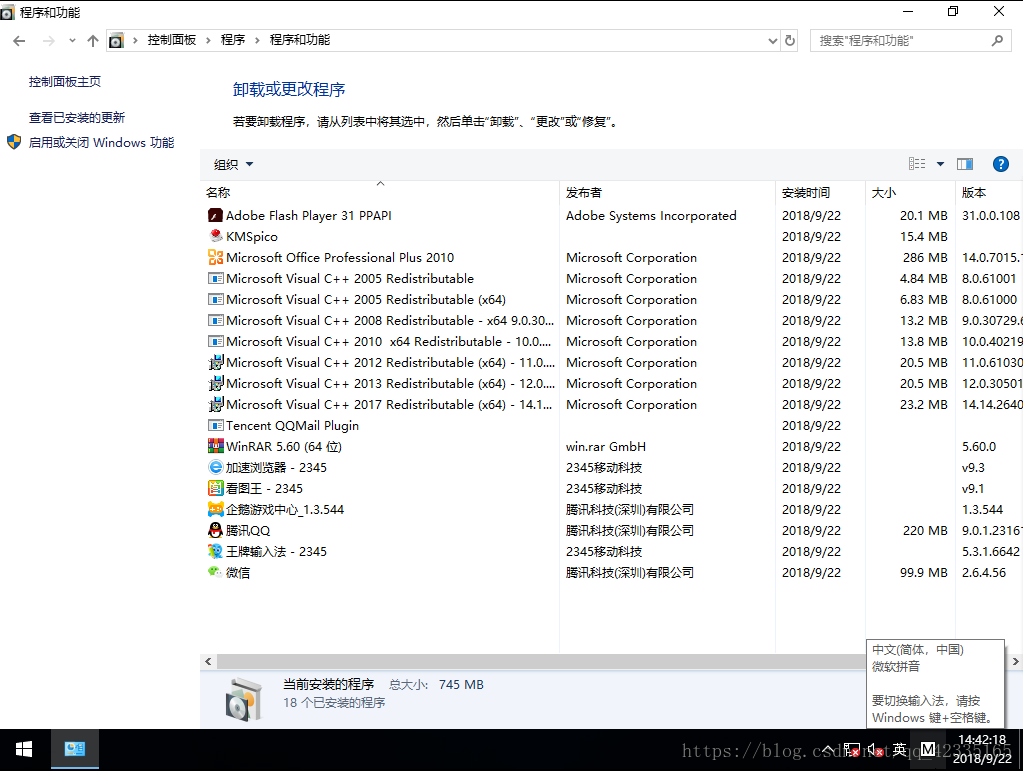Expand the chevron after 程序 in breadcrumb
Screen dimensions: 1023x771
pyautogui.click(x=257, y=40)
